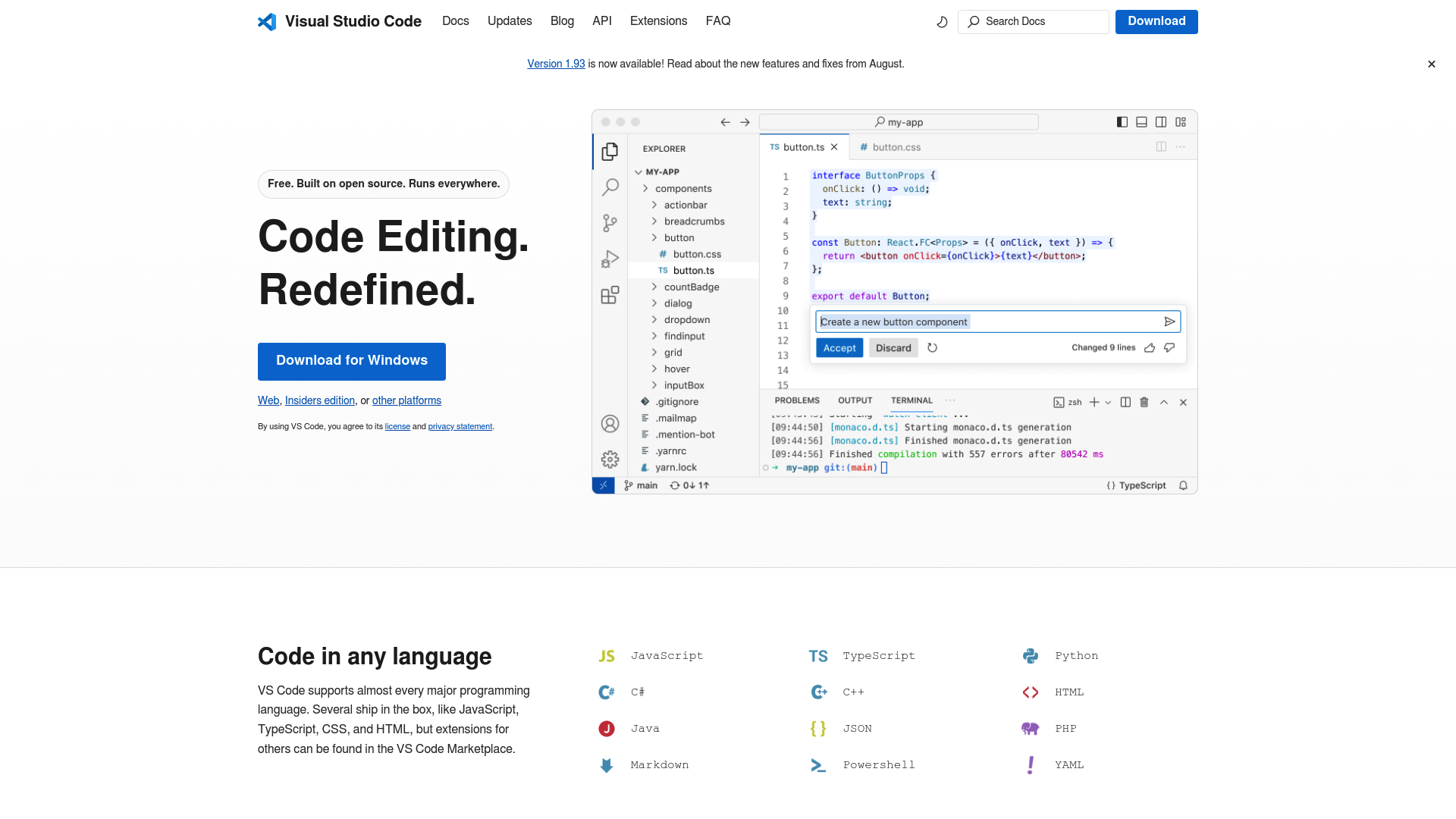Image resolution: width=1456 pixels, height=819 pixels.
Task: Open the Docs menu item
Action: pos(456,21)
